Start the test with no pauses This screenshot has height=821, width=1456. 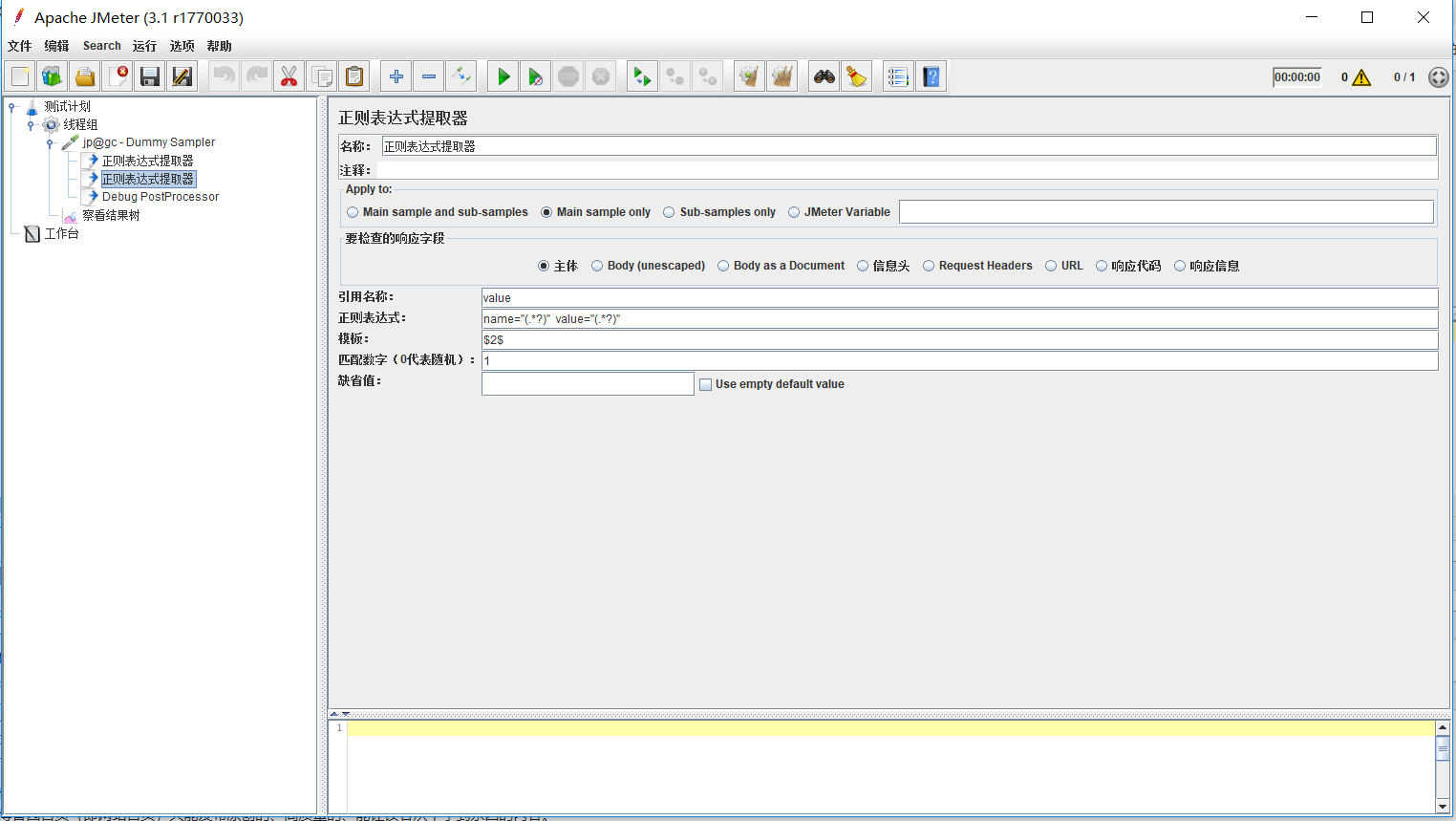coord(536,76)
